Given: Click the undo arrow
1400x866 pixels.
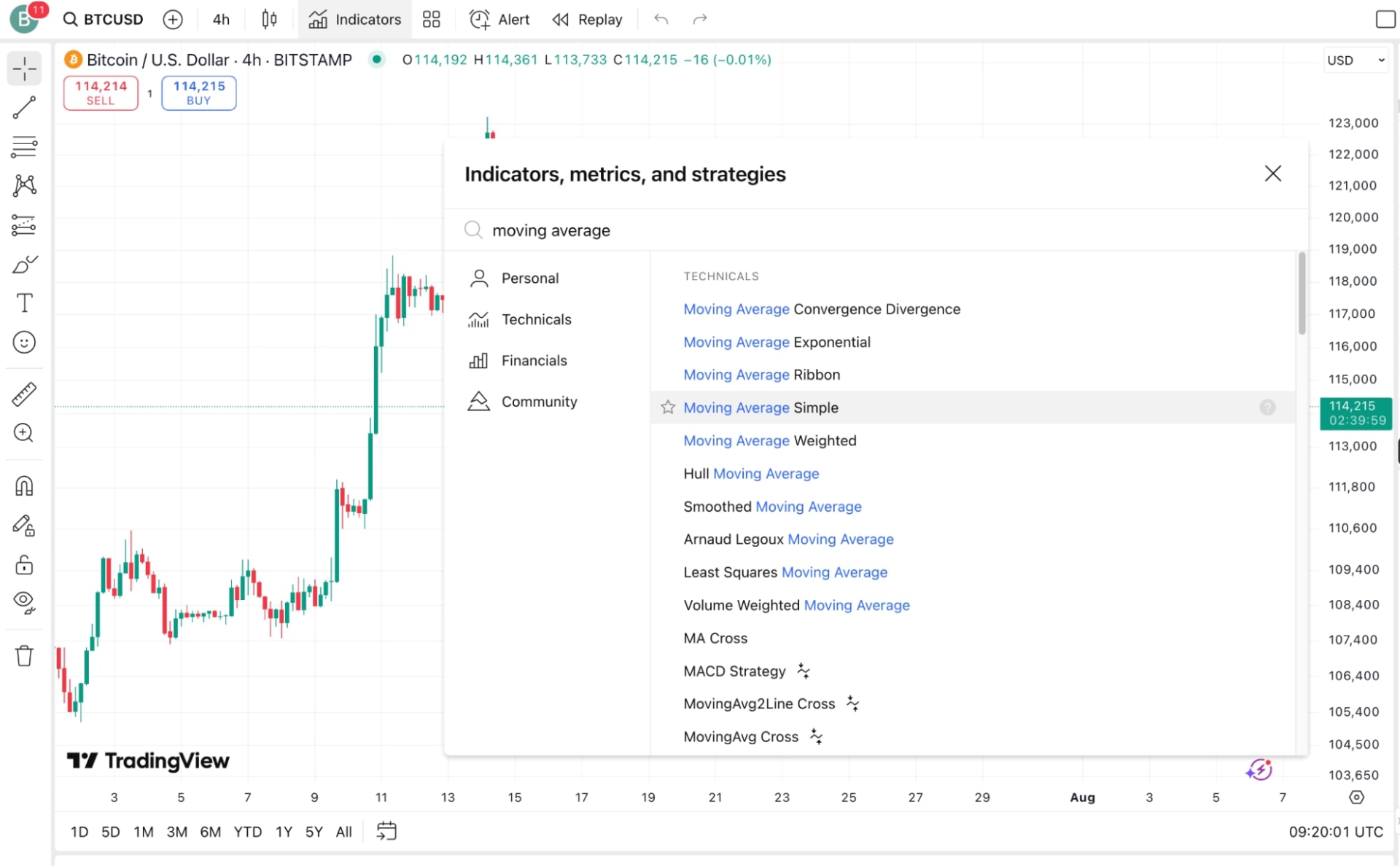Looking at the screenshot, I should (x=661, y=19).
